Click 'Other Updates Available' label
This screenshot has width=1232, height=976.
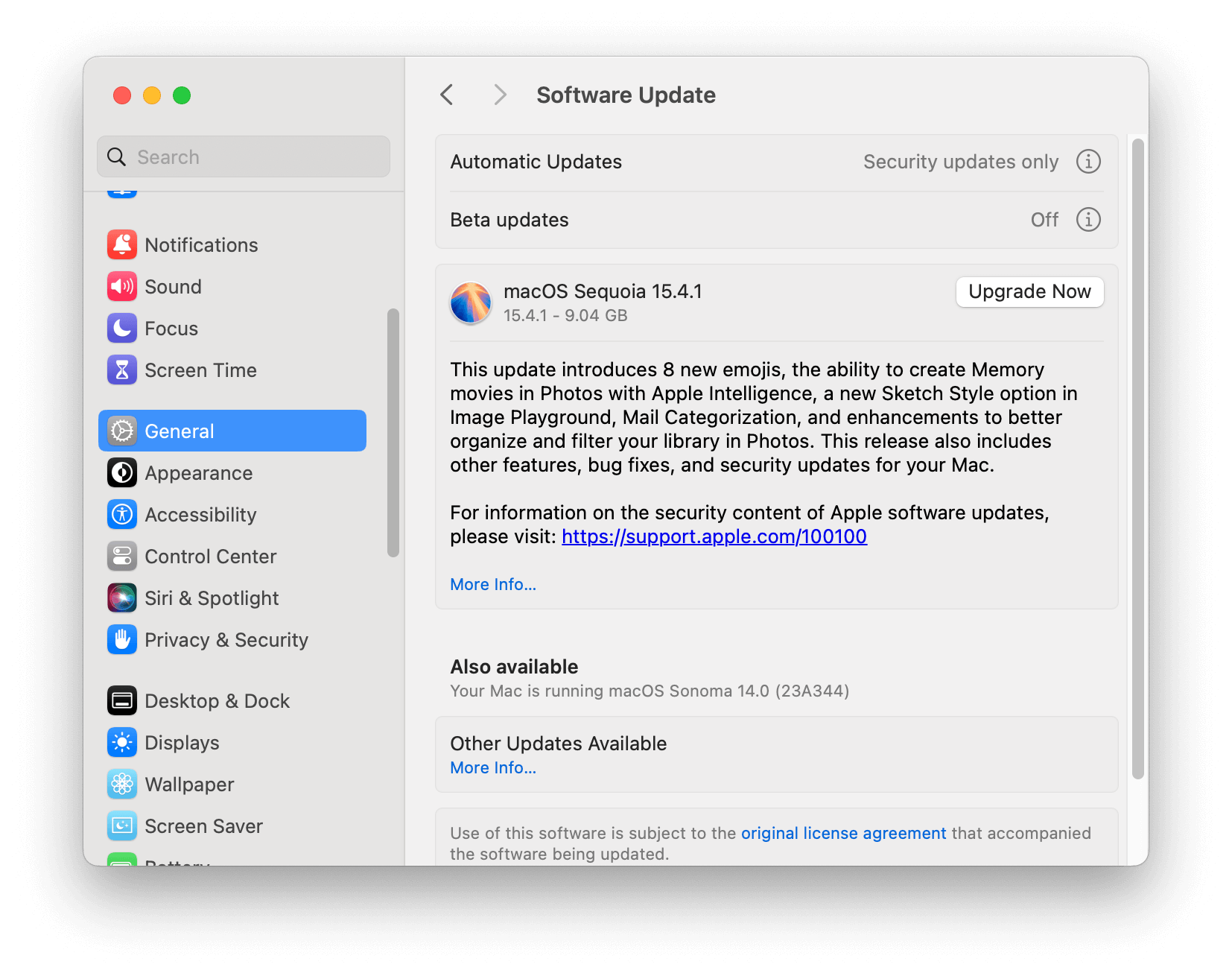tap(559, 744)
